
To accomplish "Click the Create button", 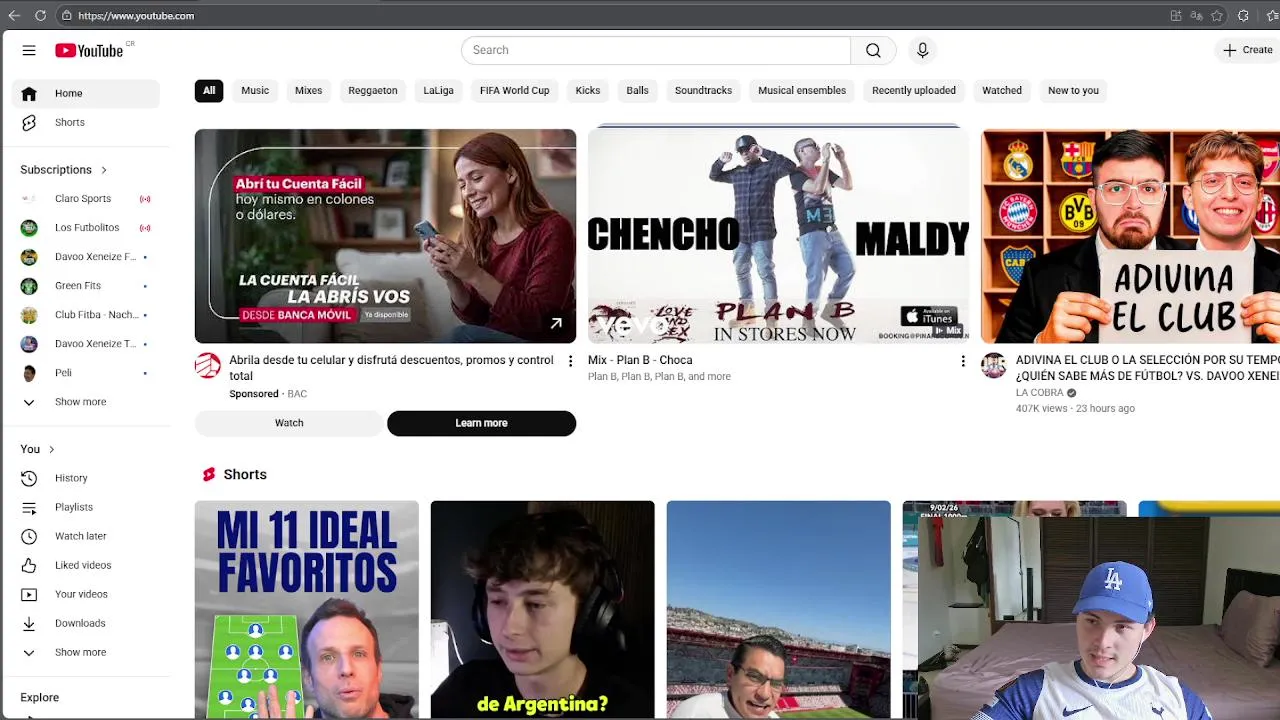I will [x=1248, y=50].
